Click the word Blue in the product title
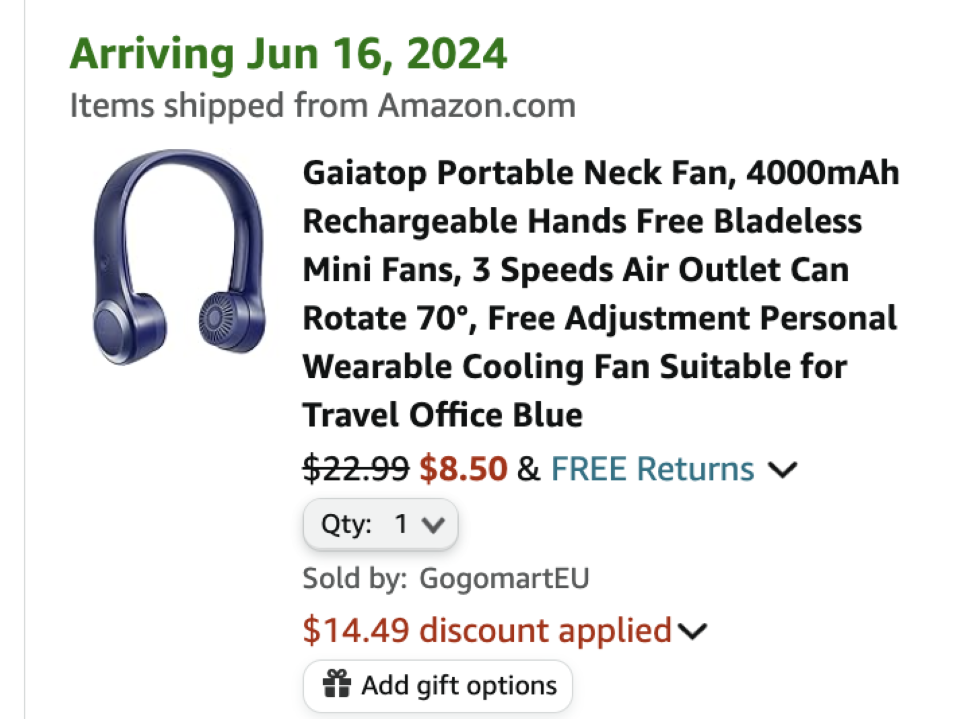The image size is (960, 719). [546, 415]
